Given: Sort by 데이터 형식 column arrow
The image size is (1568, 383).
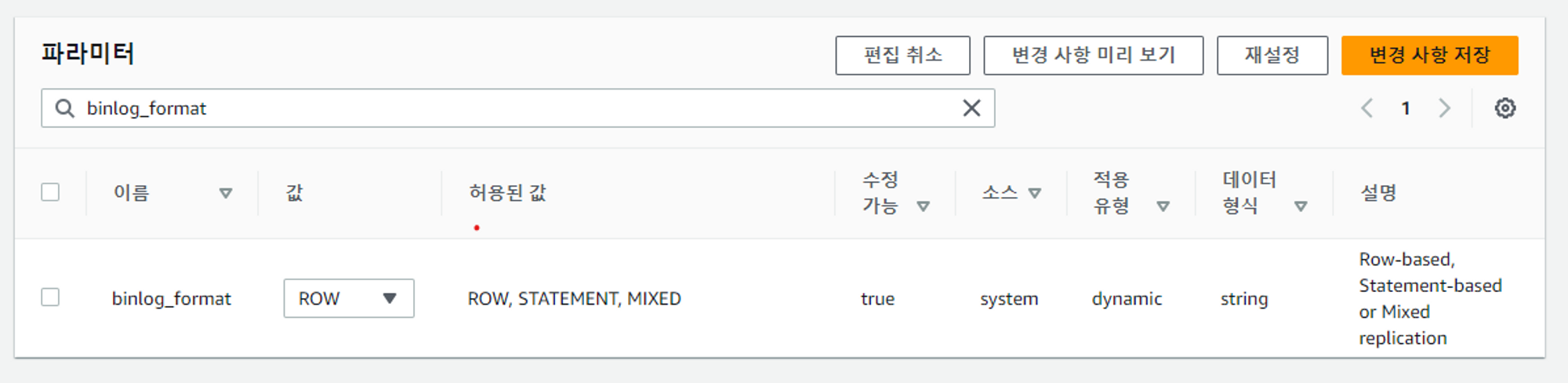Looking at the screenshot, I should tap(1301, 206).
